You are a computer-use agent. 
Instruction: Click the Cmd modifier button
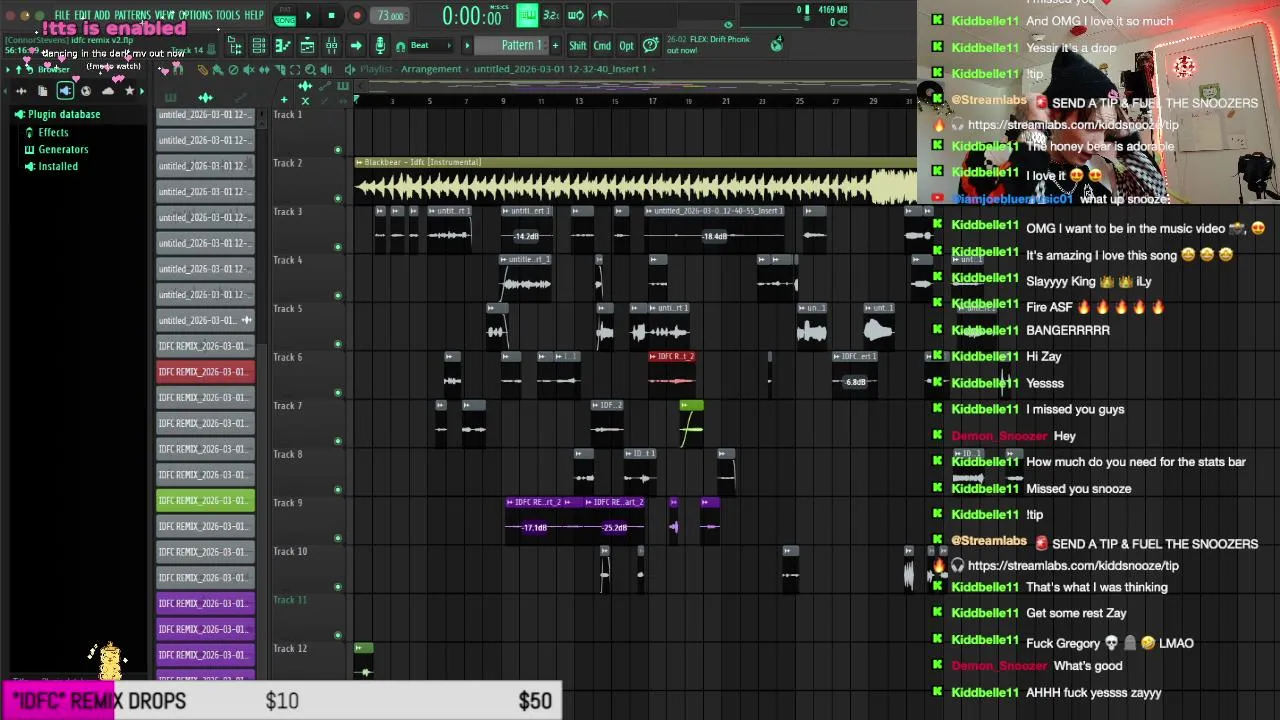(602, 46)
